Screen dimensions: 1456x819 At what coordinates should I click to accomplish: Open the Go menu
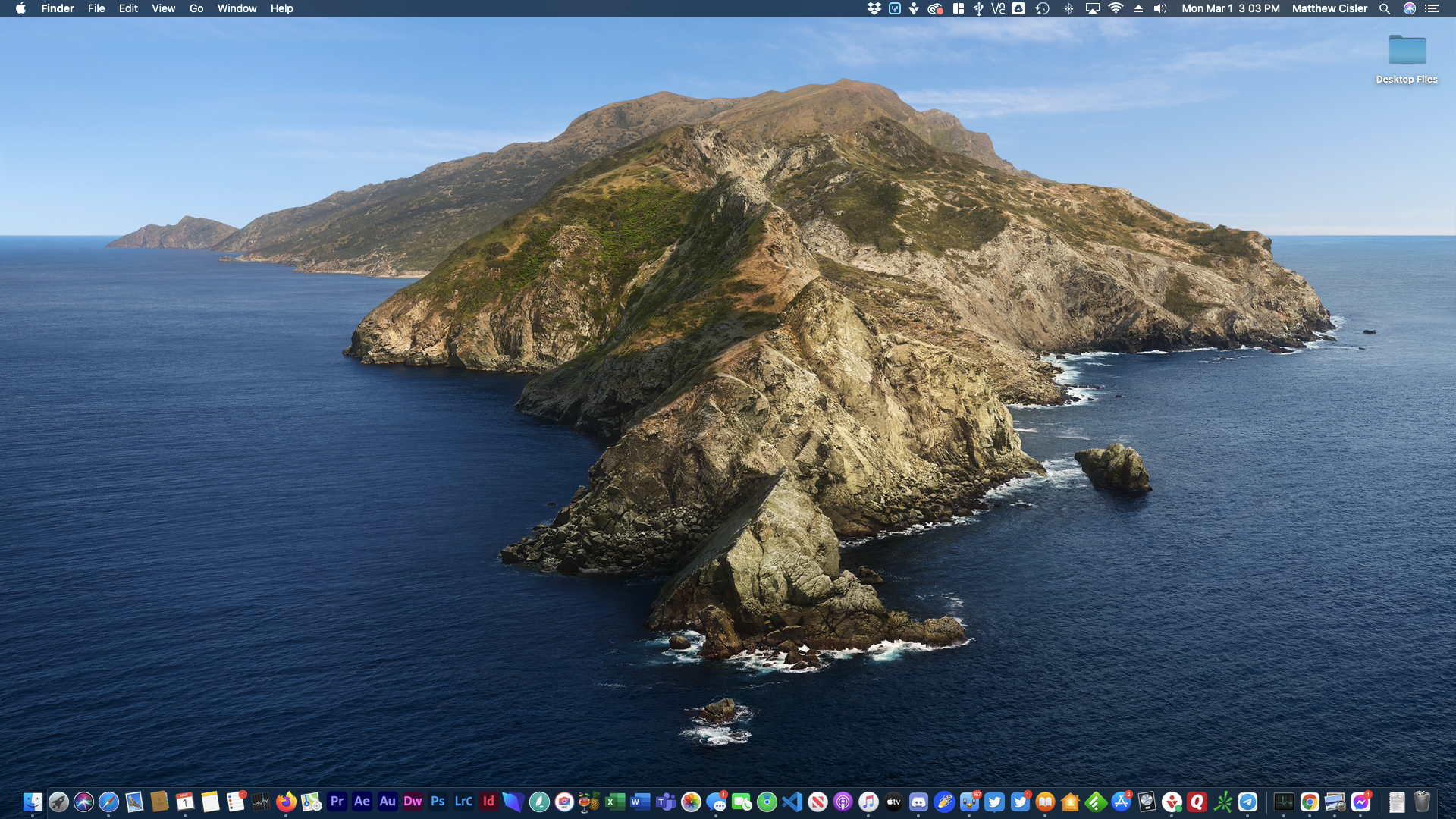click(x=196, y=8)
